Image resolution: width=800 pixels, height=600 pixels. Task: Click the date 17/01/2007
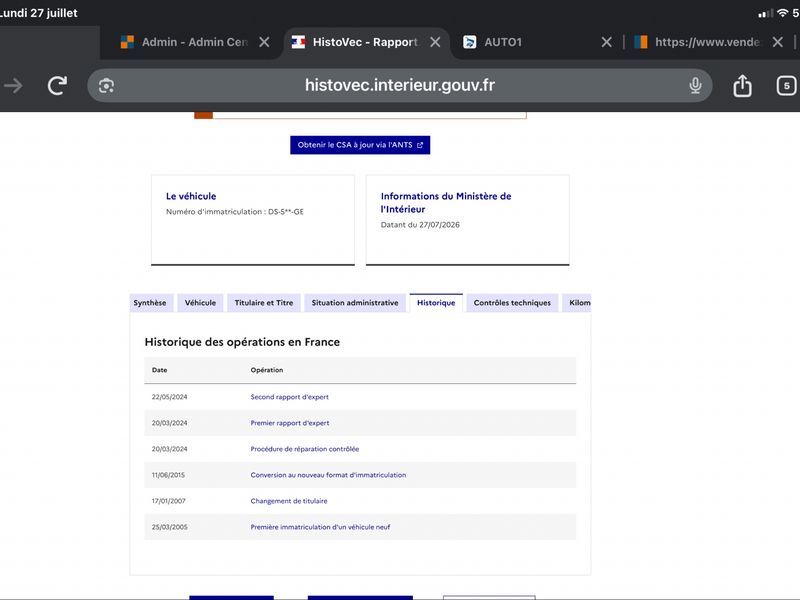168,501
